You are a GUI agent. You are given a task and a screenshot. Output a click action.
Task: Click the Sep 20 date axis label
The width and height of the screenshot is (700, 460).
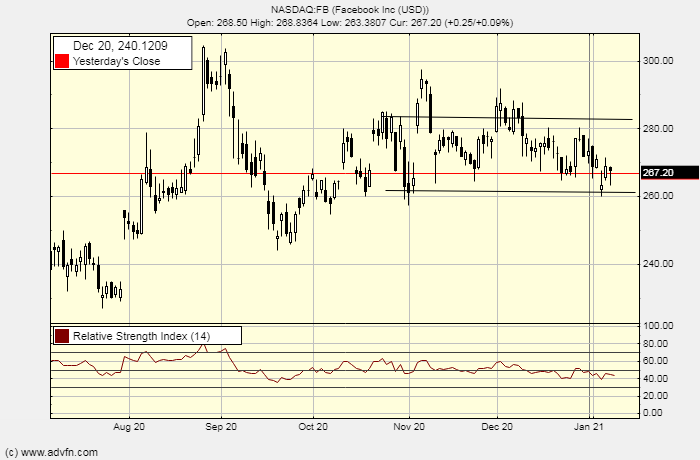(221, 427)
